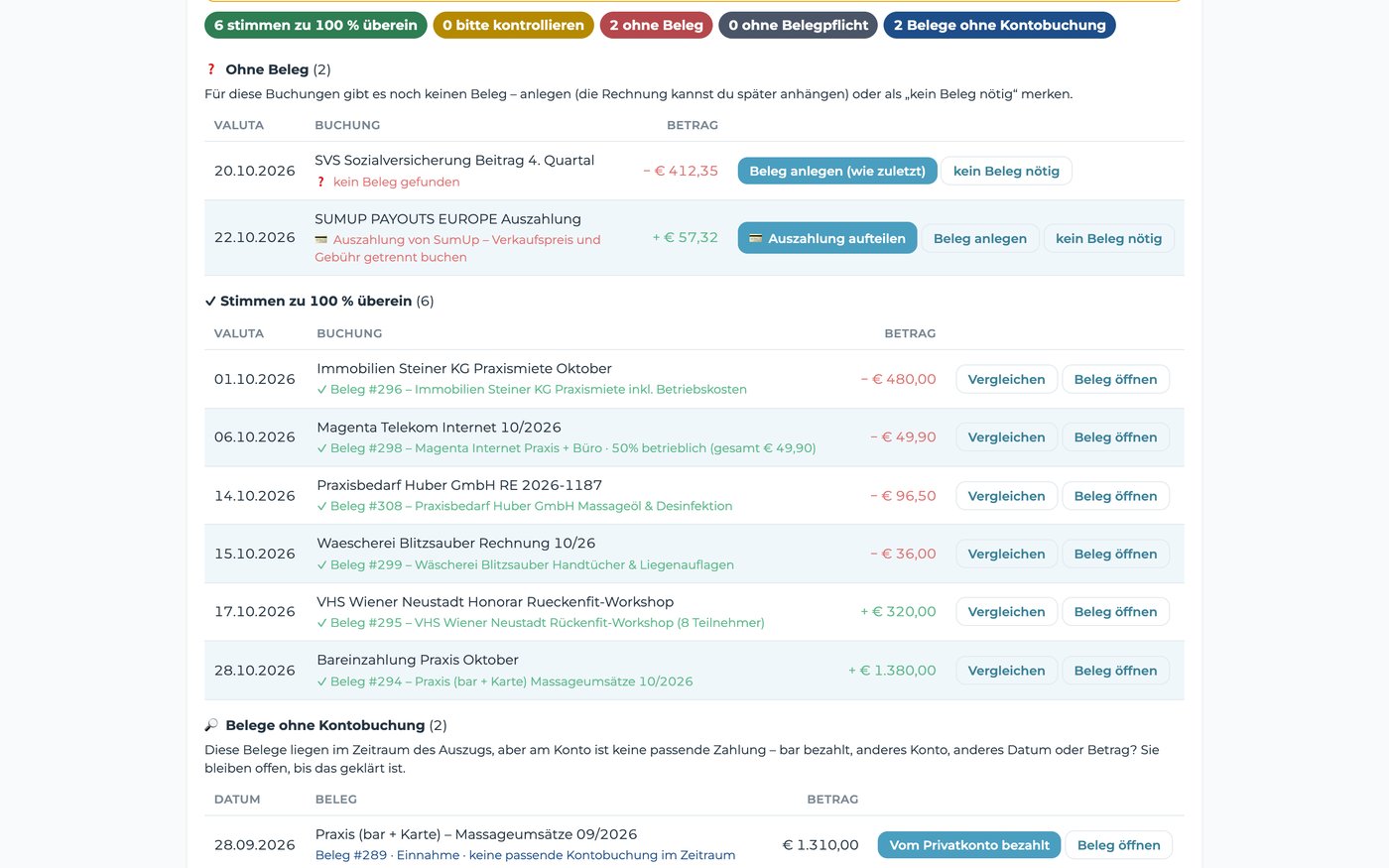Click the amount '– € 412,35'

click(681, 171)
